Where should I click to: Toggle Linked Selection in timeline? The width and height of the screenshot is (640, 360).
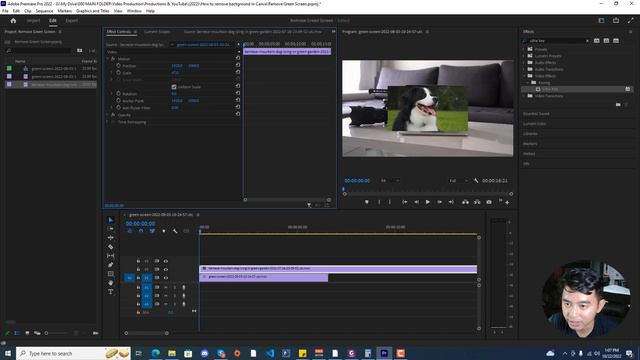152,231
